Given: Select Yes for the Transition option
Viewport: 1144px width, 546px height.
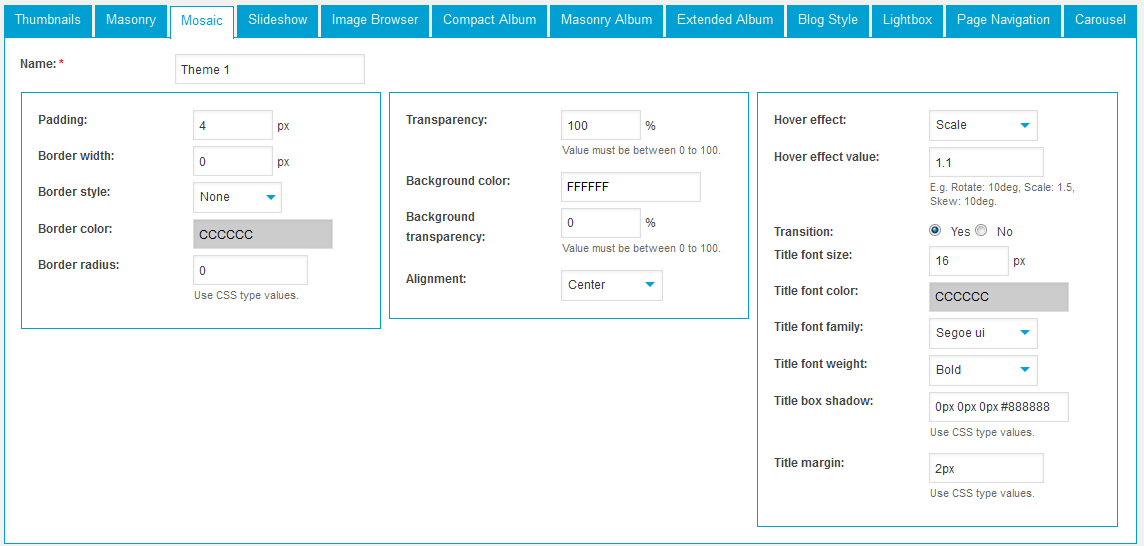Looking at the screenshot, I should pos(935,230).
